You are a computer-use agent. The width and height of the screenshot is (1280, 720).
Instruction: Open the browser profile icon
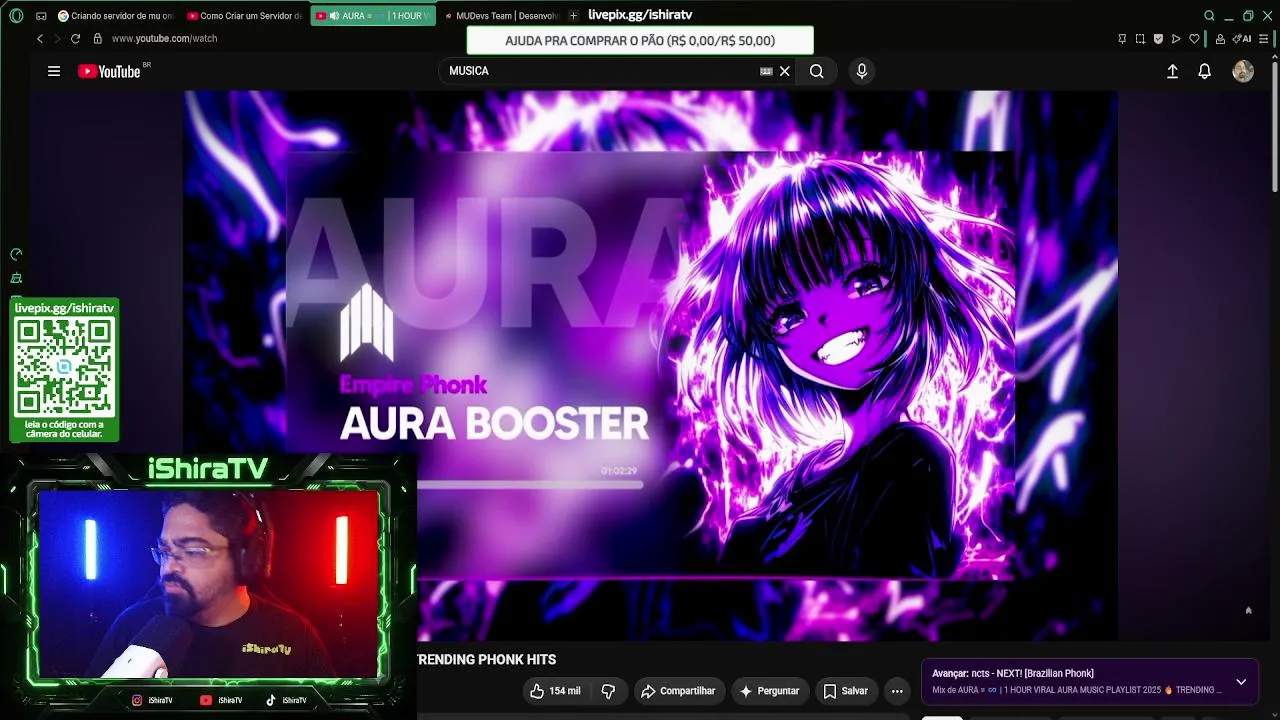tap(1220, 39)
